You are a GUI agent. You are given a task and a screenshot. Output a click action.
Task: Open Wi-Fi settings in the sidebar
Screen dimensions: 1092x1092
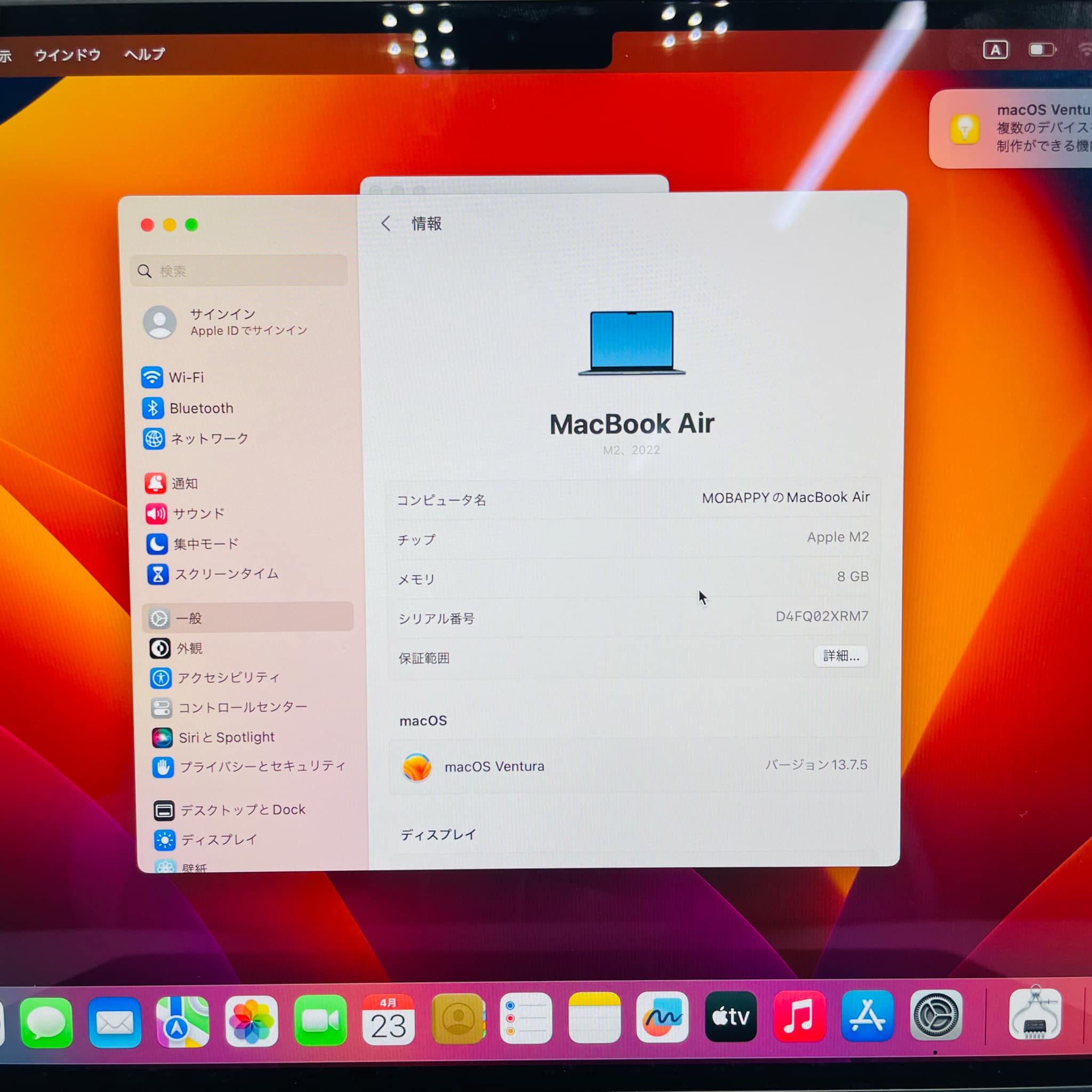(x=187, y=378)
